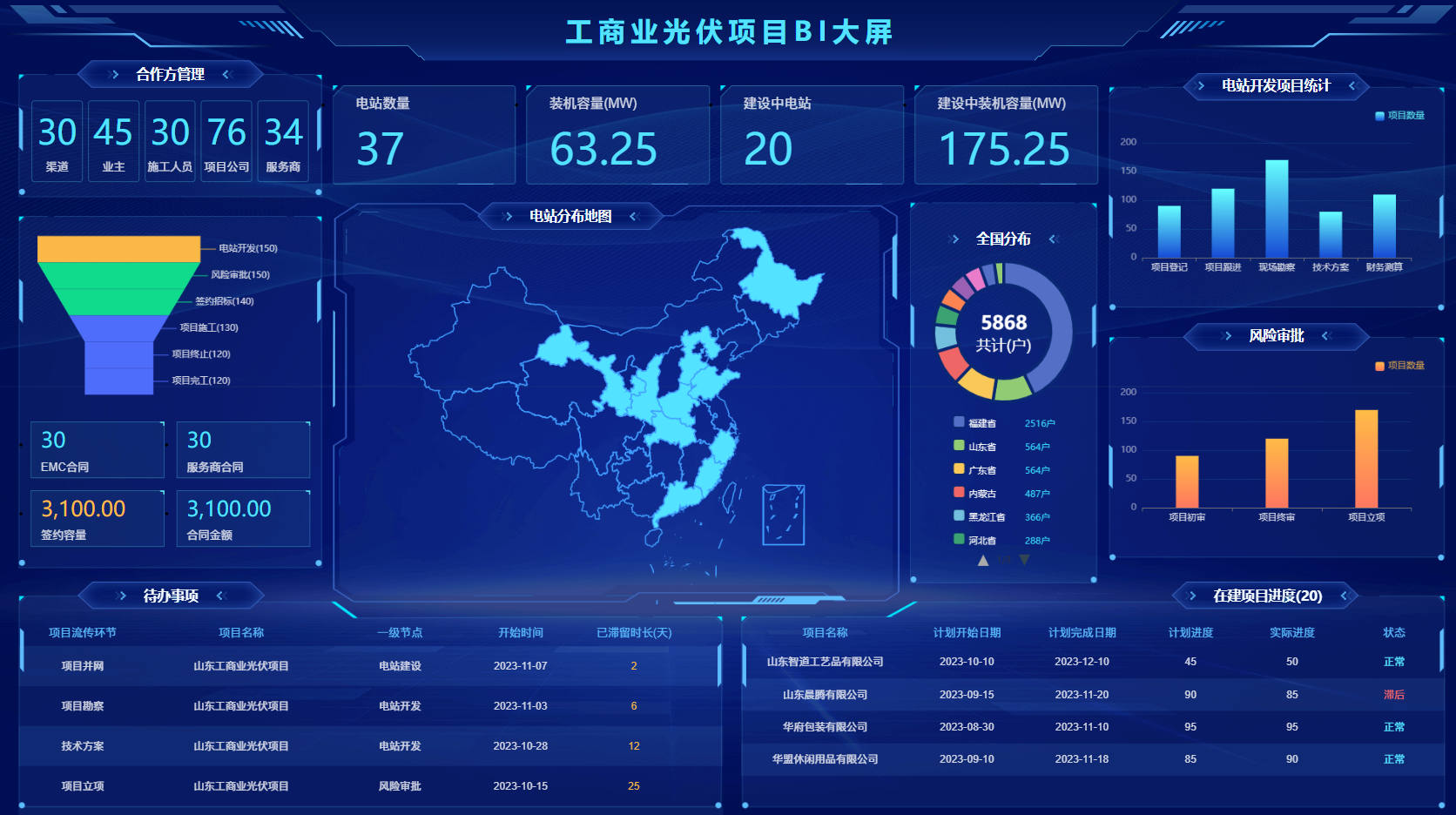Click the 项目数量 legend icon in 电站开发项目统计

point(1379,116)
